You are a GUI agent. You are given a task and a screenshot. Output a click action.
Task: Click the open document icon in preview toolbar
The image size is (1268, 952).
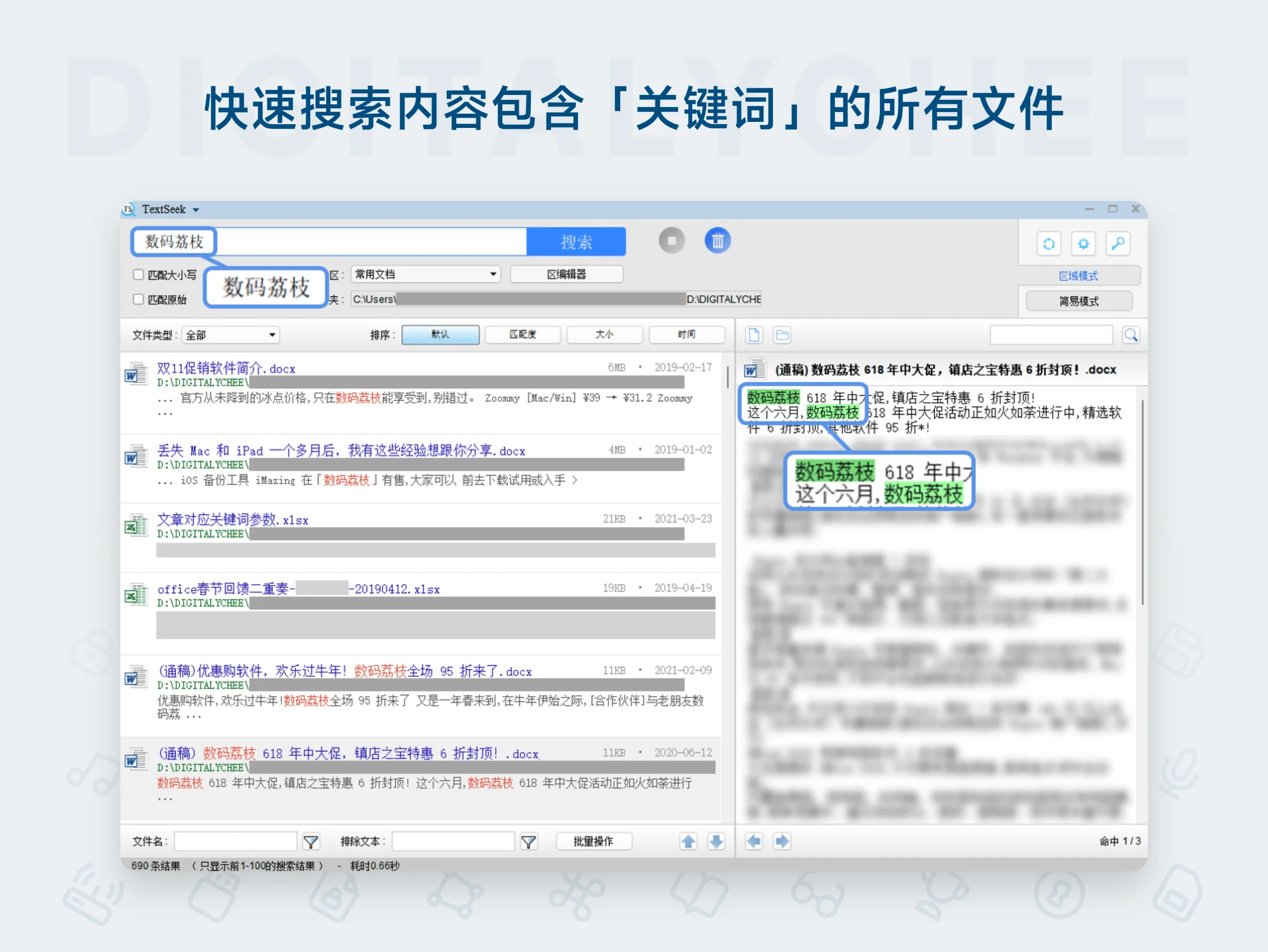(x=754, y=335)
